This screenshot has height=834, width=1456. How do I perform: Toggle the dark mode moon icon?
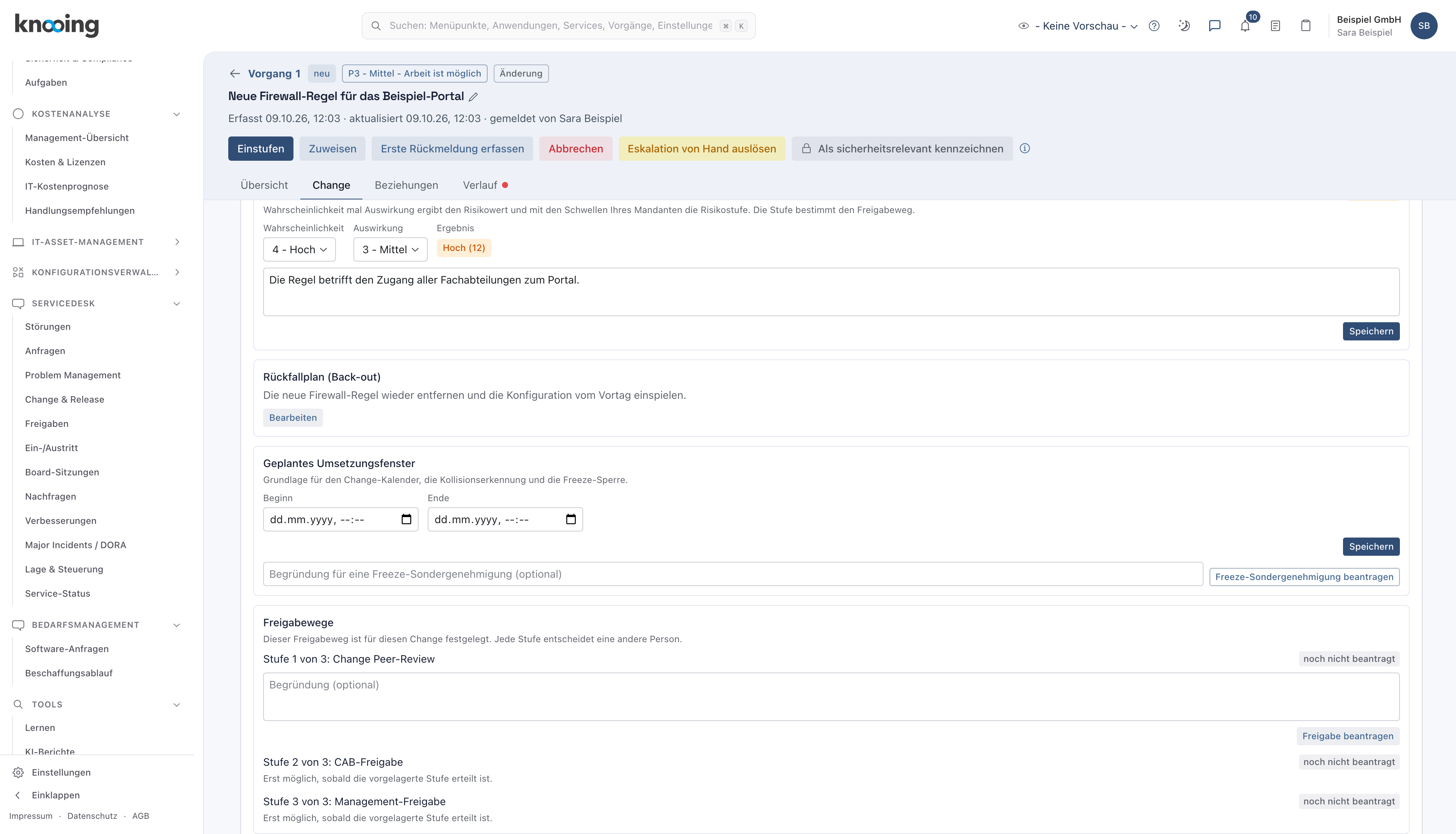(x=1185, y=26)
